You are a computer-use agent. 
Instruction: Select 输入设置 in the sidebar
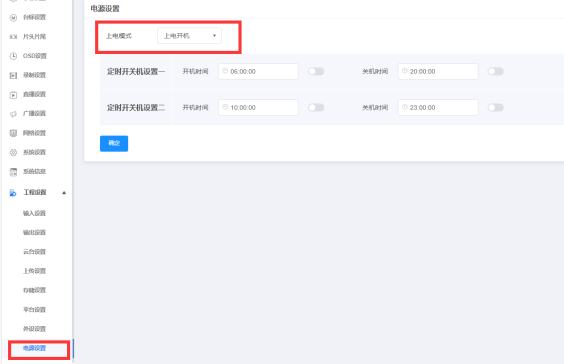[x=35, y=213]
